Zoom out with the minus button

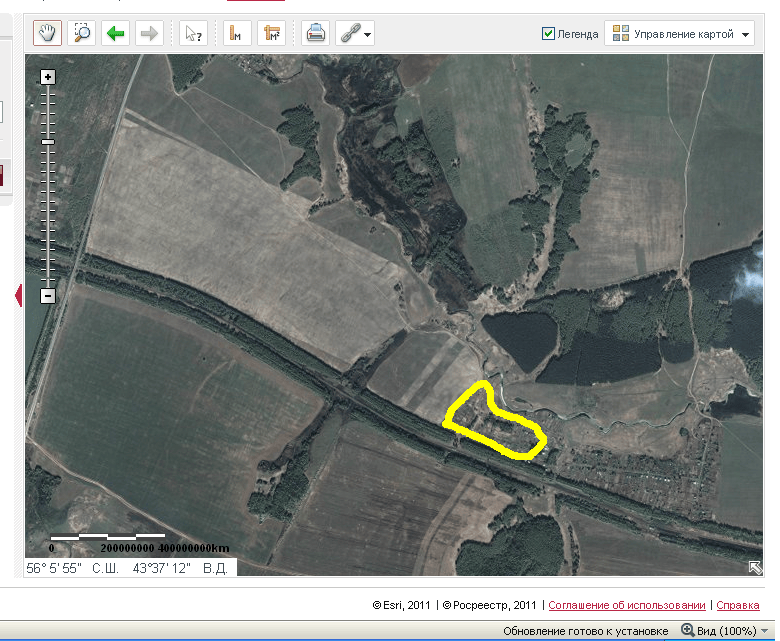48,296
